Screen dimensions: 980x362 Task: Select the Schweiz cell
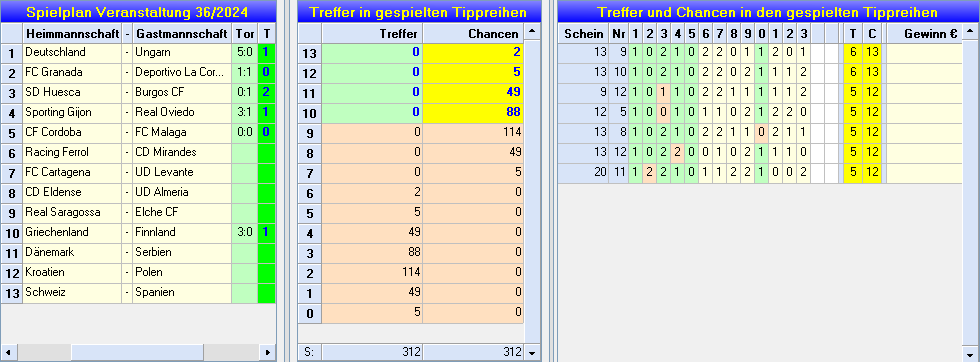coord(72,293)
